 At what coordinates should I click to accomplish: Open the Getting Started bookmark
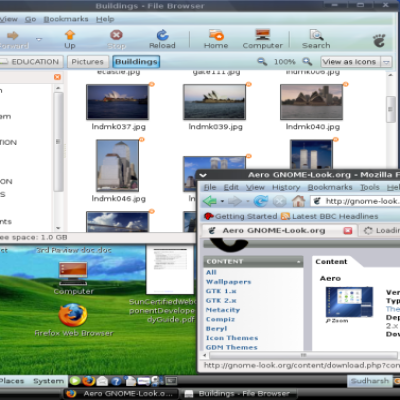(x=241, y=216)
